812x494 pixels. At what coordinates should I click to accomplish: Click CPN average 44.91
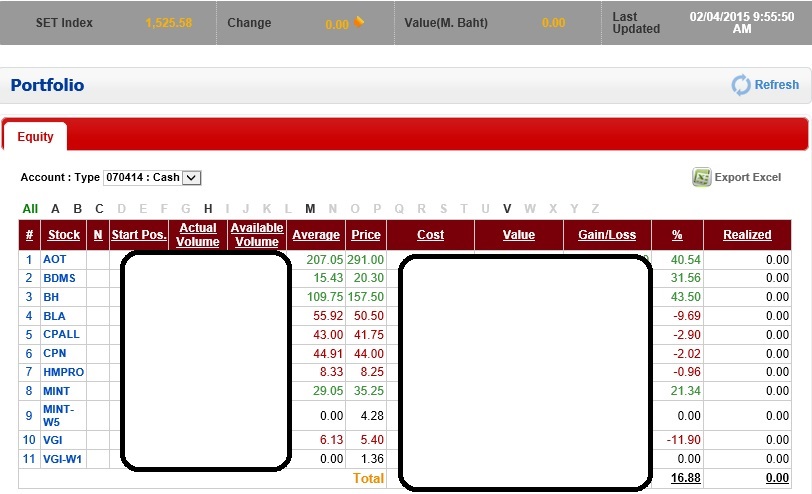328,354
